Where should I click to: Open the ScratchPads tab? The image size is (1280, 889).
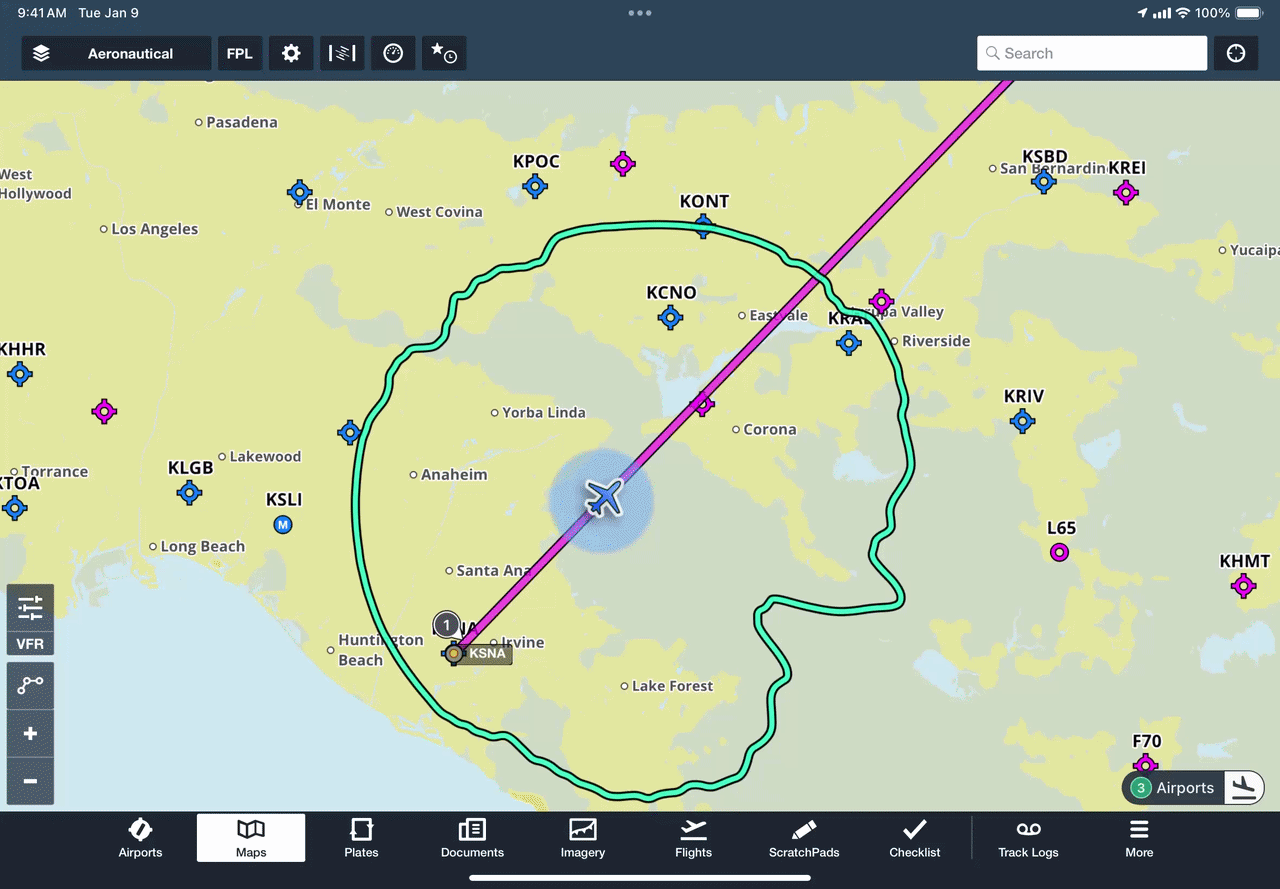click(x=804, y=838)
